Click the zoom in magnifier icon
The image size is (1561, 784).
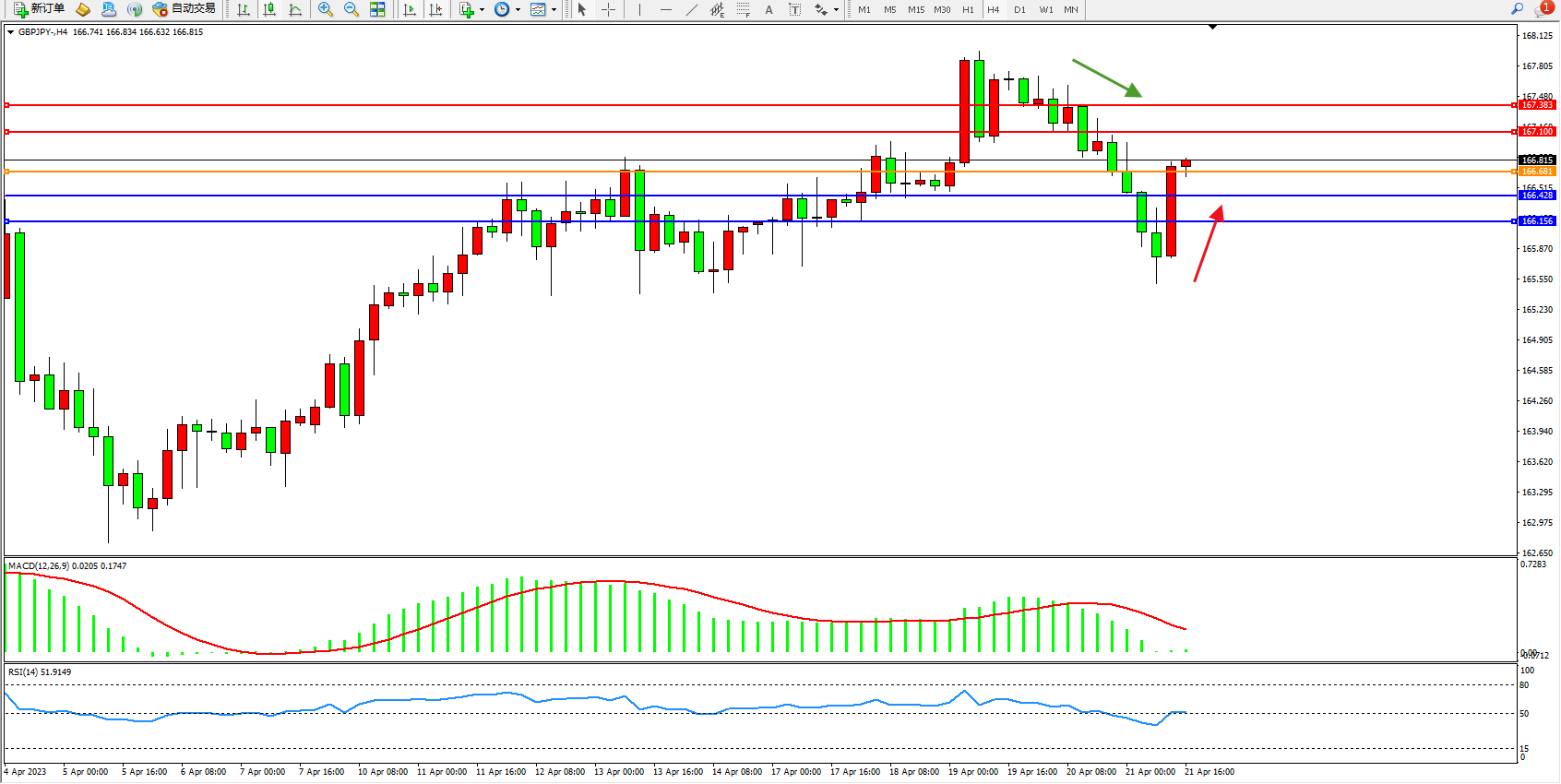[325, 9]
